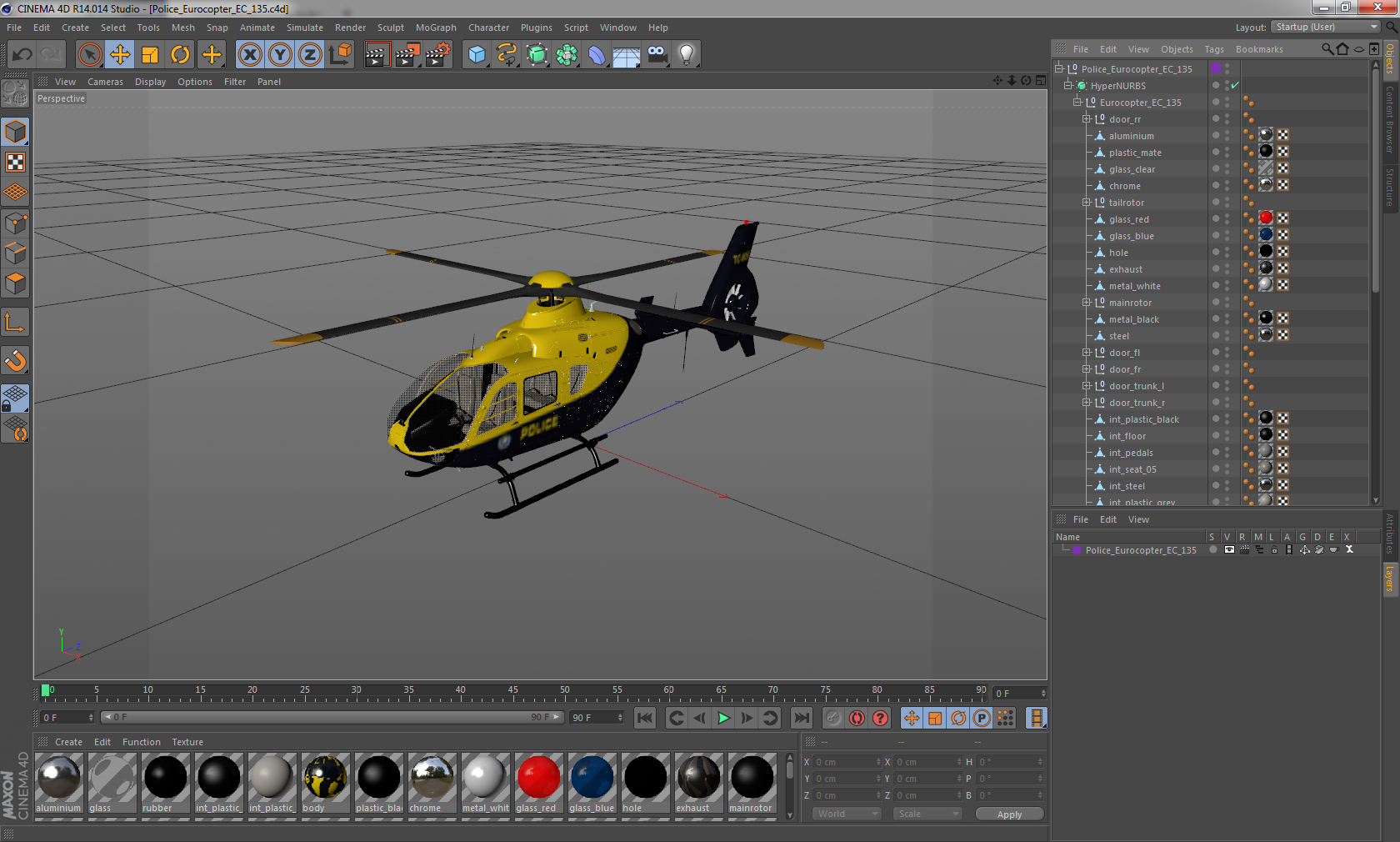Open Render to Picture Viewer icon
Image resolution: width=1400 pixels, height=842 pixels.
(x=407, y=55)
